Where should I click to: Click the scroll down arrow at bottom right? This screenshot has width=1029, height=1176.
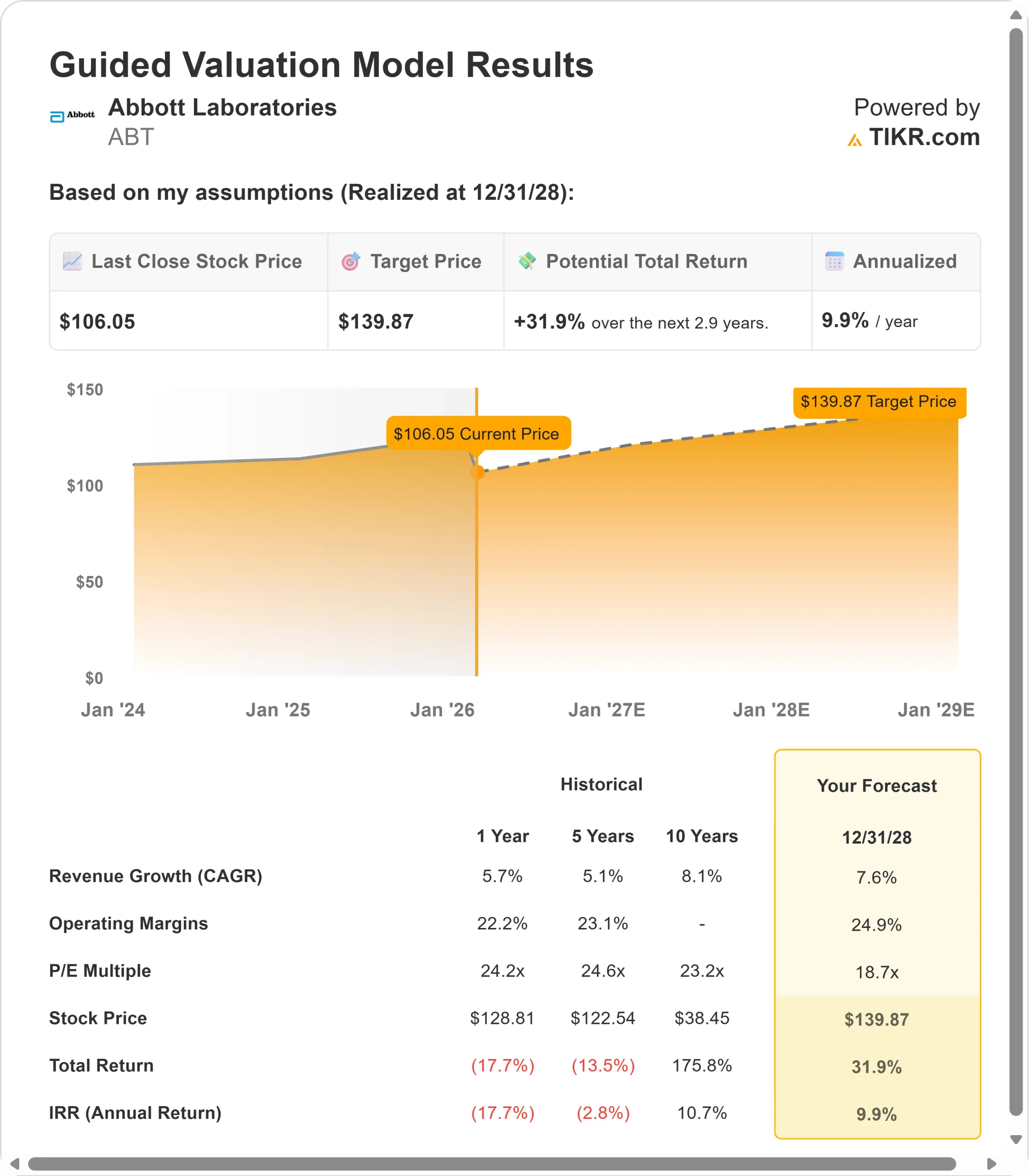[1016, 1139]
